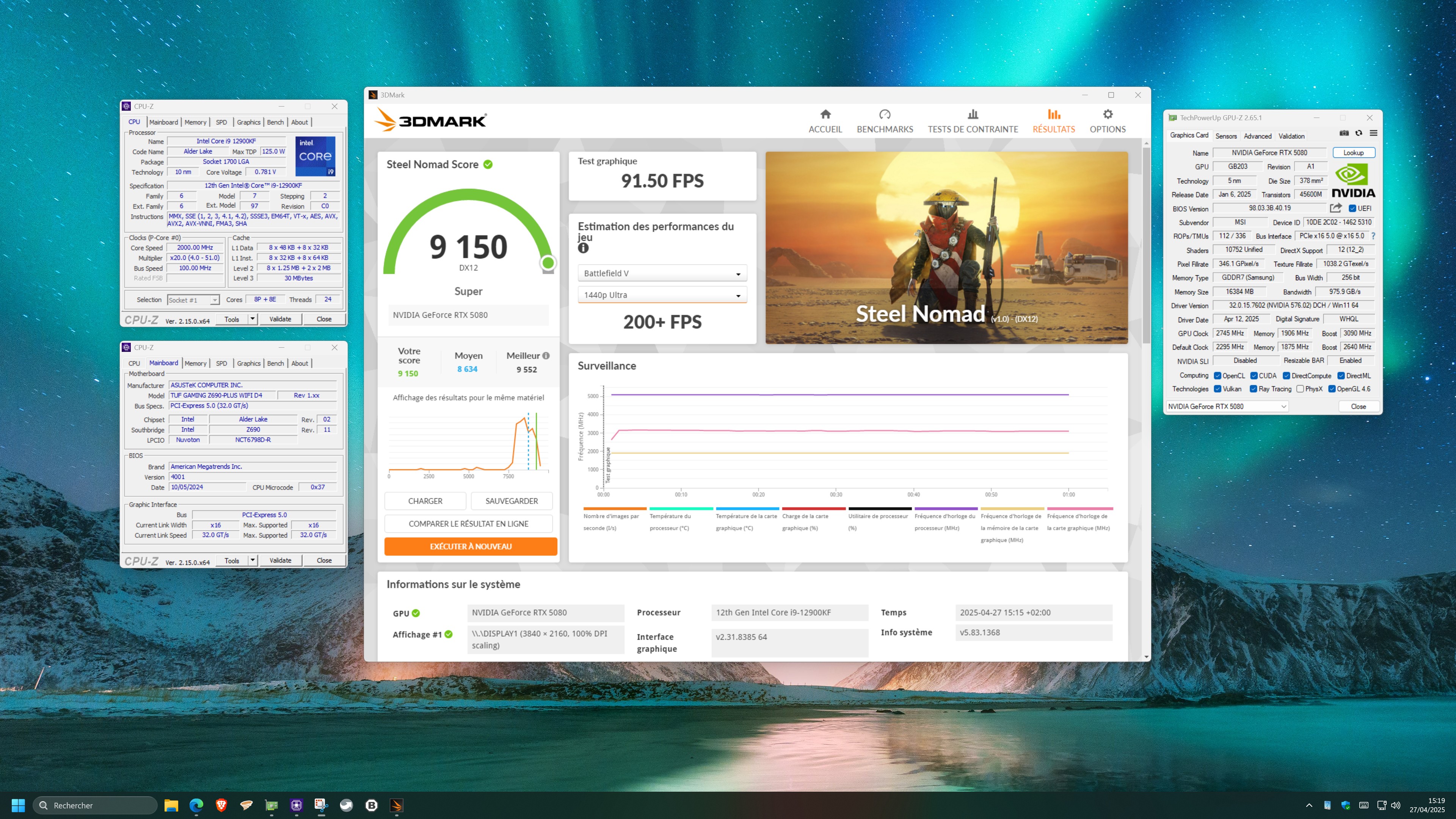Viewport: 1456px width, 819px height.
Task: Toggle Ray Tracing checkbox in GPU-Z
Action: pos(1254,389)
